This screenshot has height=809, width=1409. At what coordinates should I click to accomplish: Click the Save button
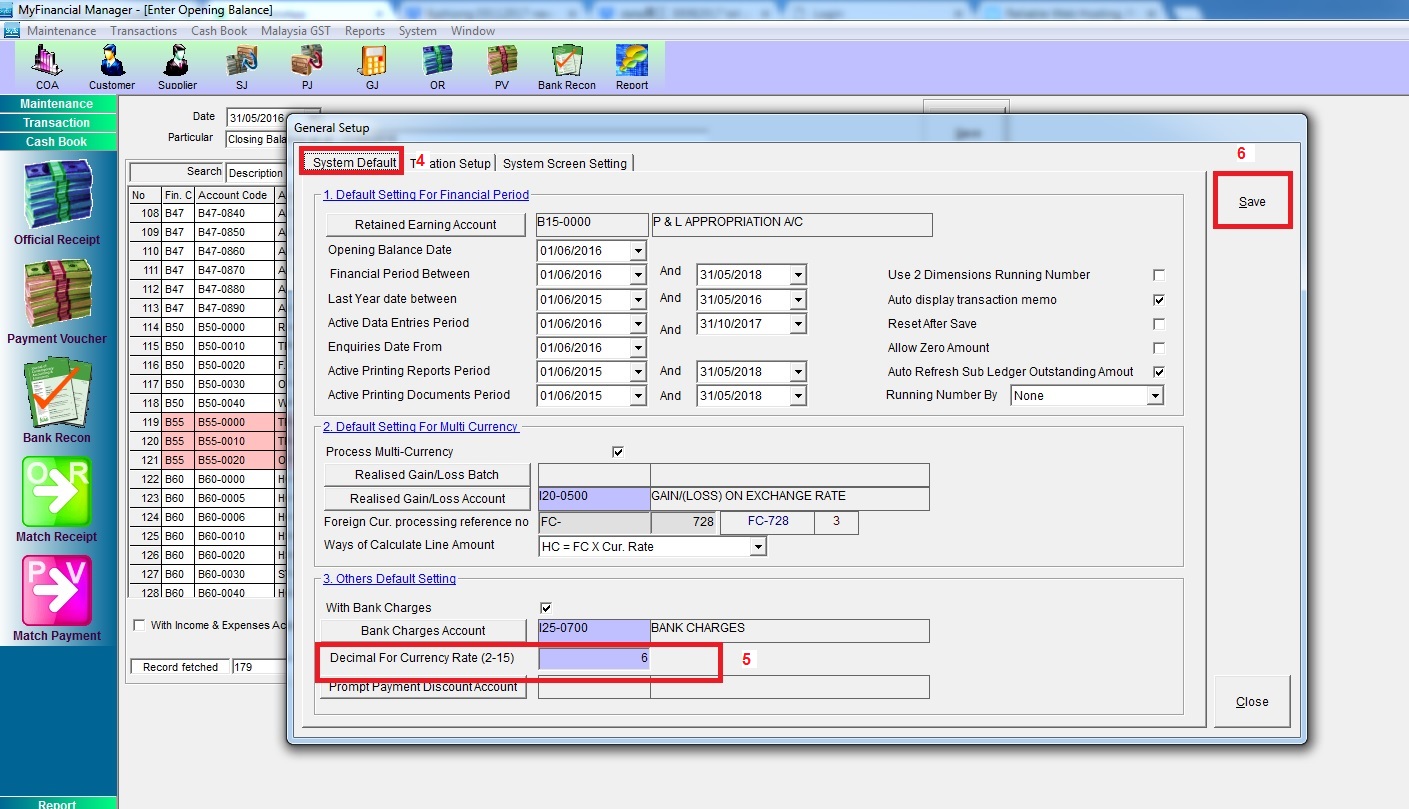click(x=1252, y=201)
